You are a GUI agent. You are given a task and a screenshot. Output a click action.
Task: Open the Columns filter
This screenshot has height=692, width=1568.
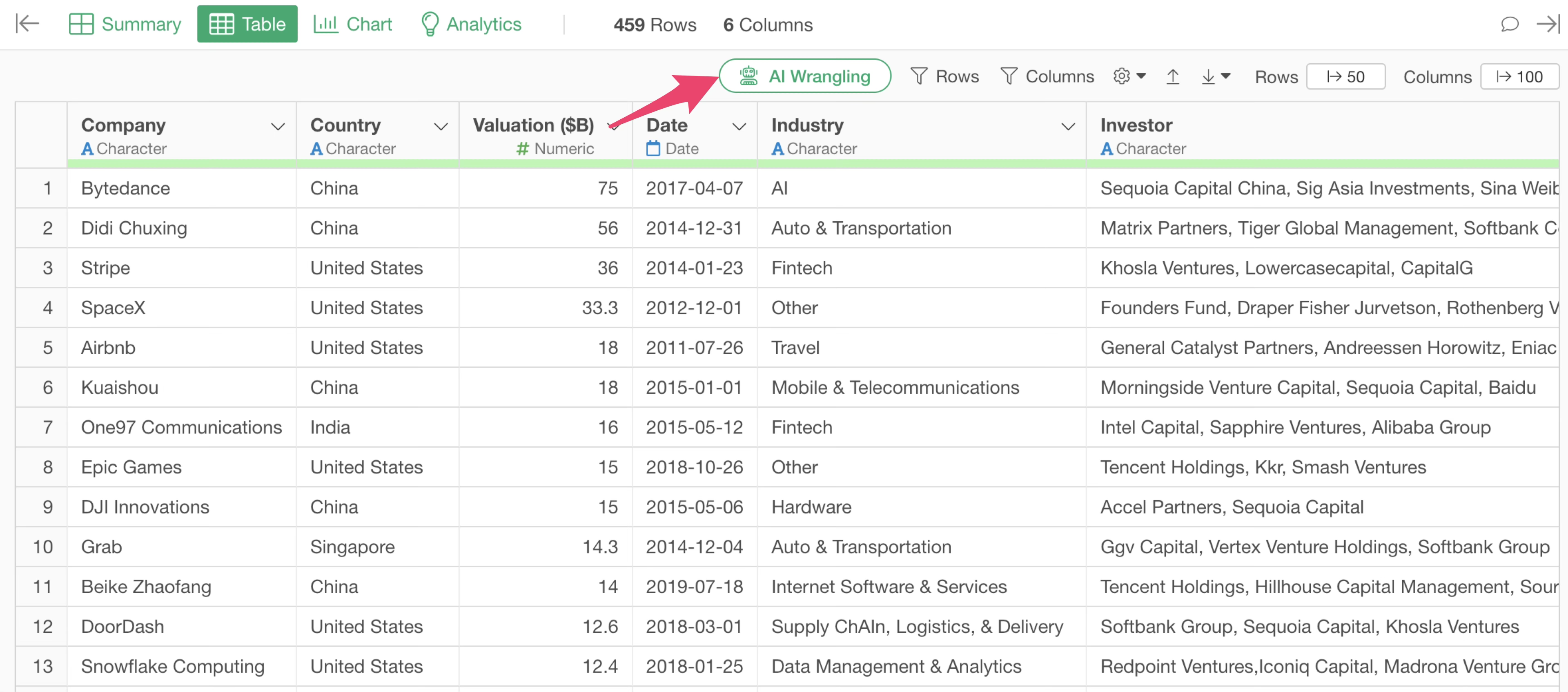click(x=1047, y=76)
